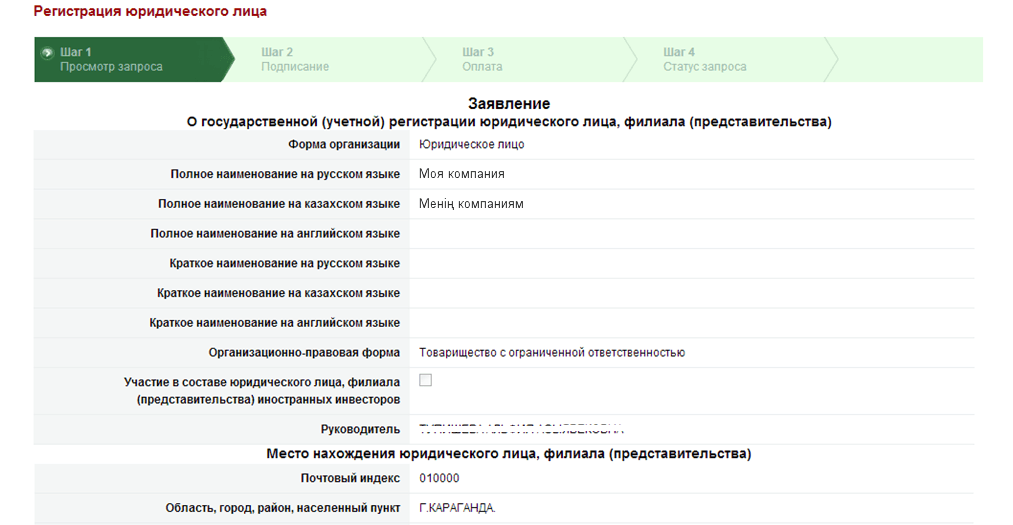Click the label Организационно-правовая форма
1013x525 pixels.
(304, 353)
